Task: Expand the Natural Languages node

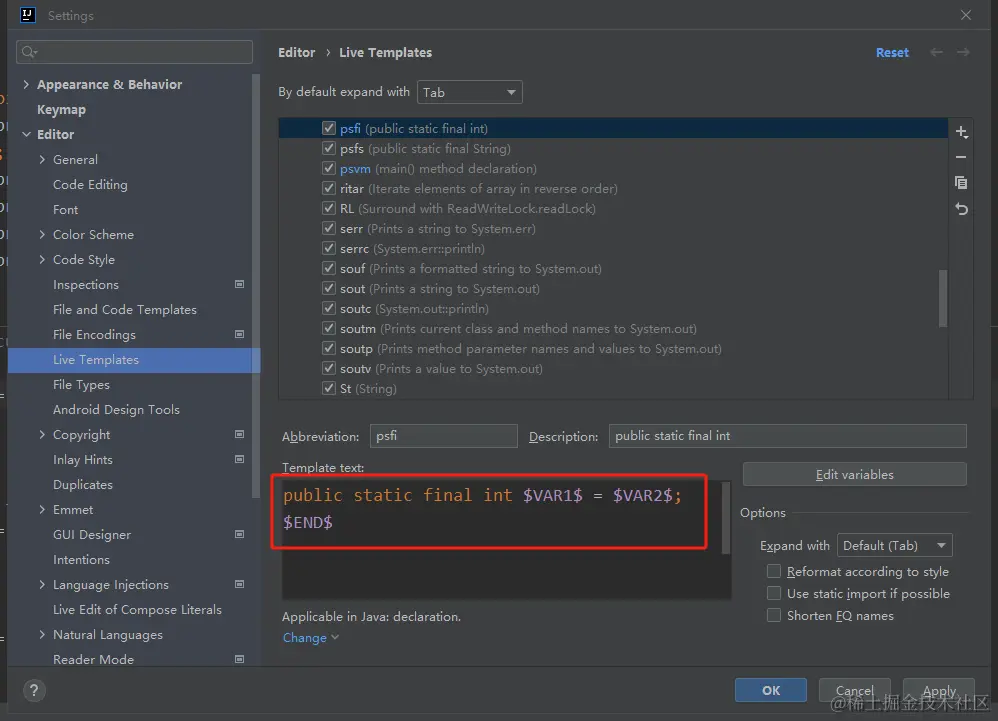Action: click(x=42, y=634)
